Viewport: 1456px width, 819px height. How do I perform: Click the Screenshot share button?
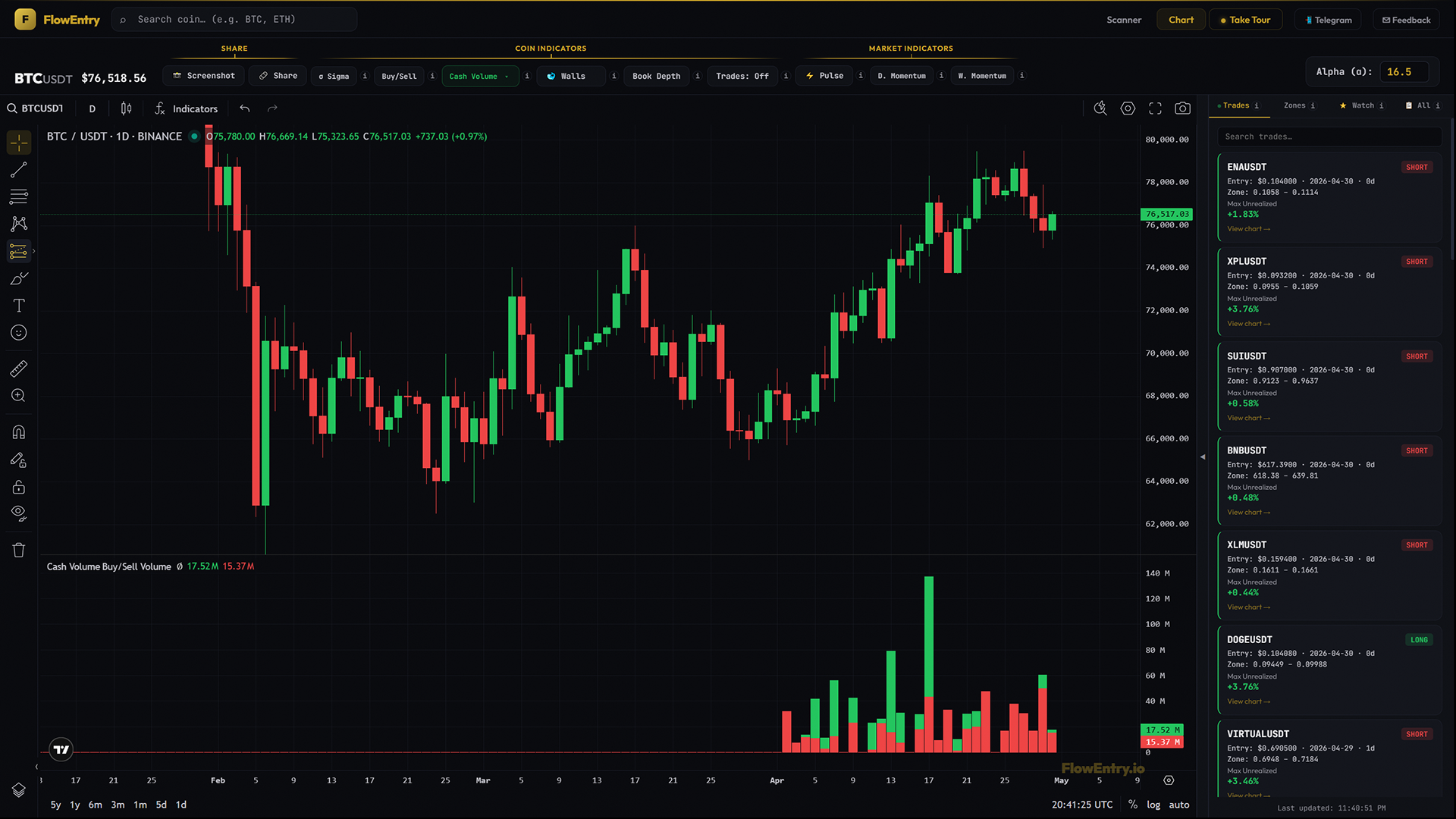coord(203,76)
